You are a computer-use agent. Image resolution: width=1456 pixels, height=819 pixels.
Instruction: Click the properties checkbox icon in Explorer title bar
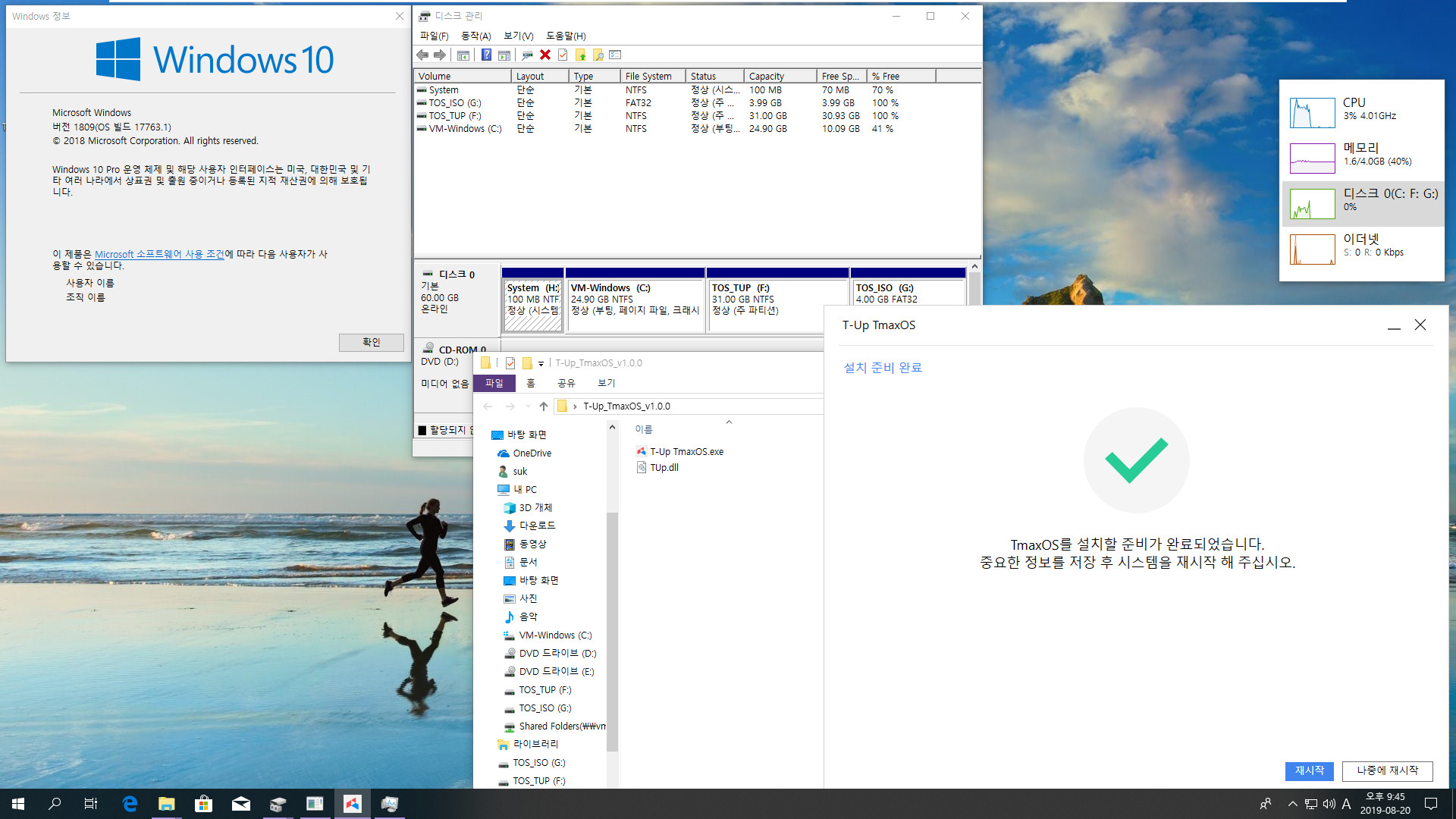(x=510, y=363)
